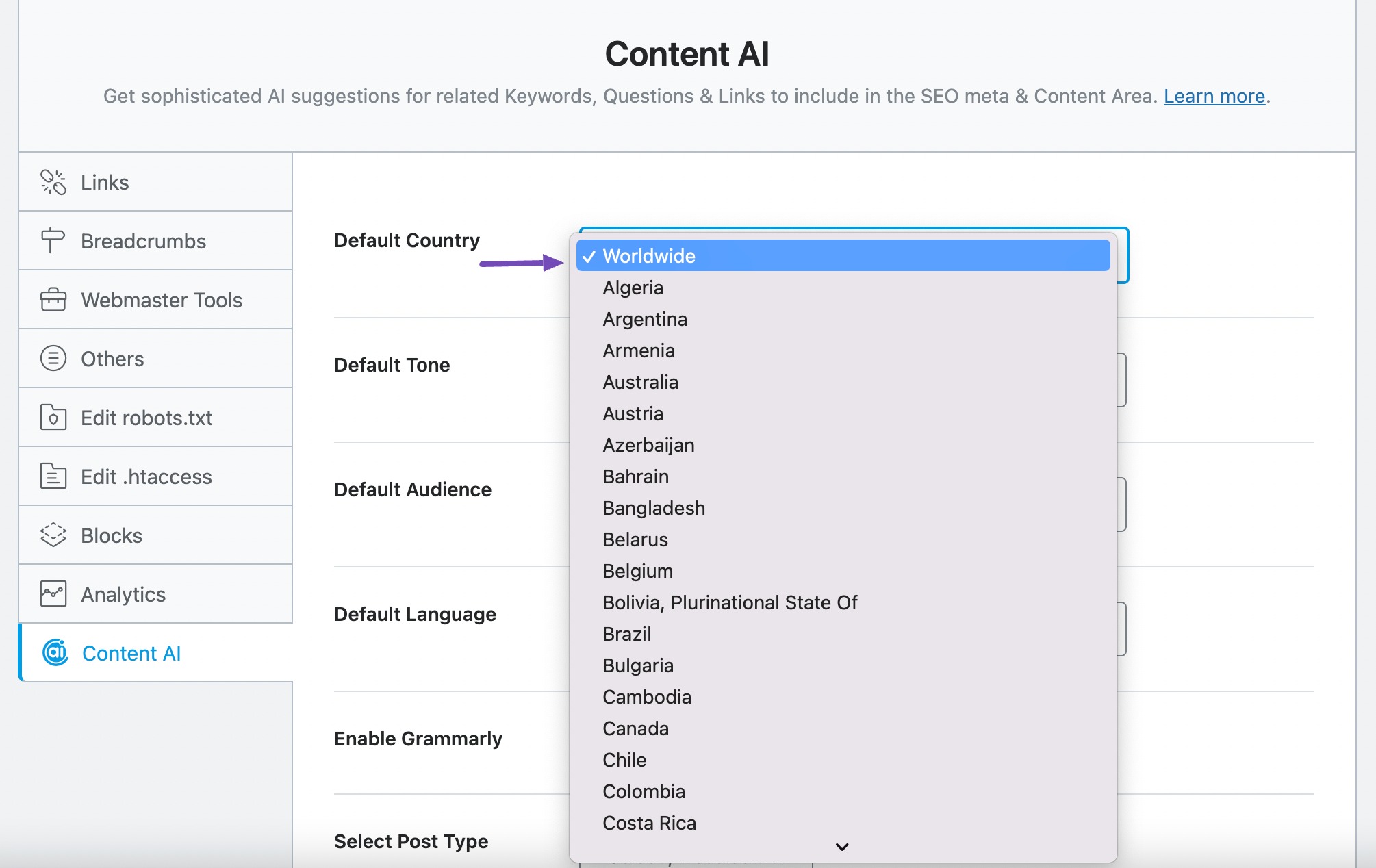Choose Brazil from the country list
Screen dimensions: 1376x868
[843, 634]
